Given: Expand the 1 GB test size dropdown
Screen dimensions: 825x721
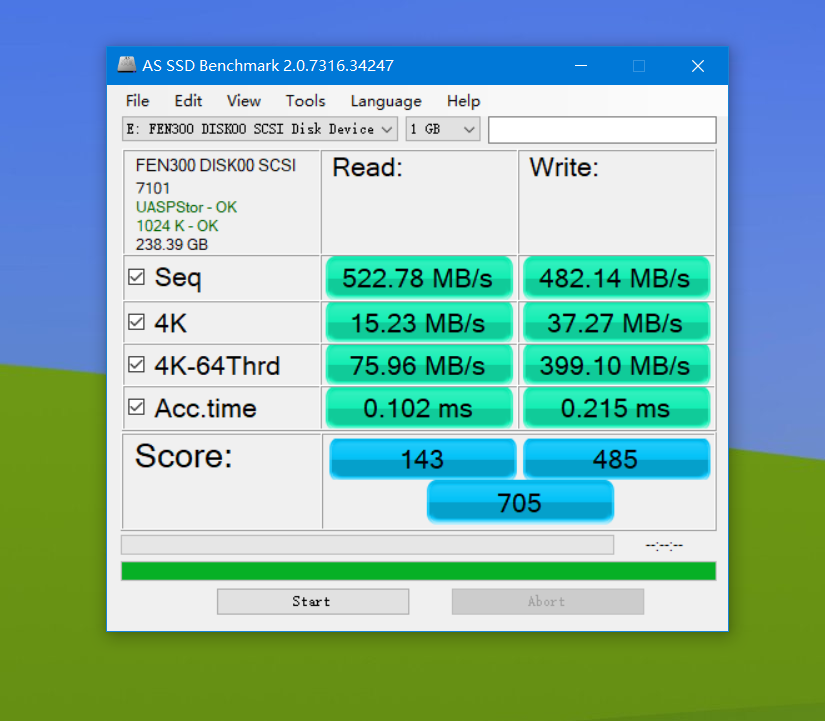Looking at the screenshot, I should (x=443, y=129).
